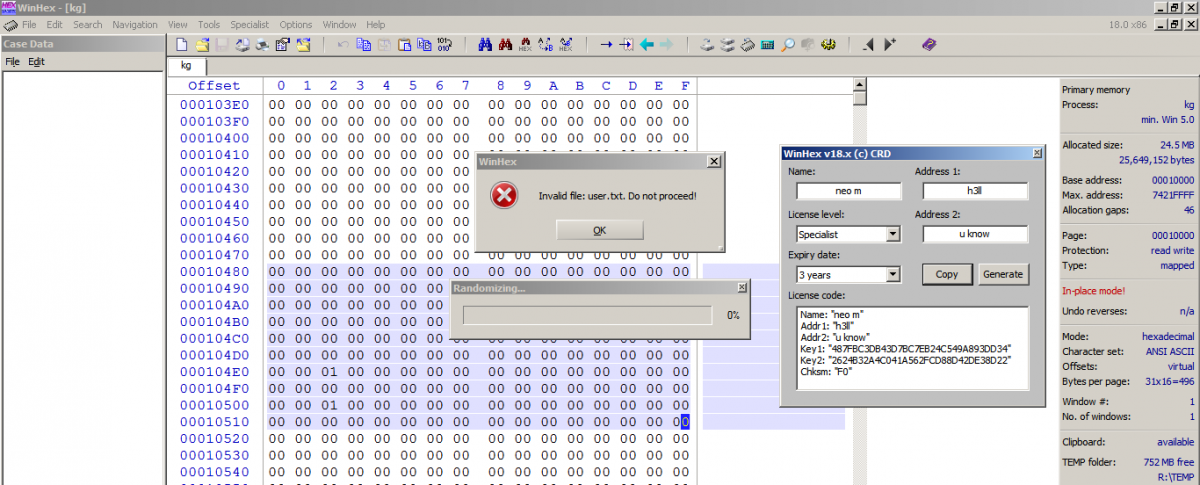Click the Address 2 input field
Screen dimensions: 1200x485
[x=975, y=234]
